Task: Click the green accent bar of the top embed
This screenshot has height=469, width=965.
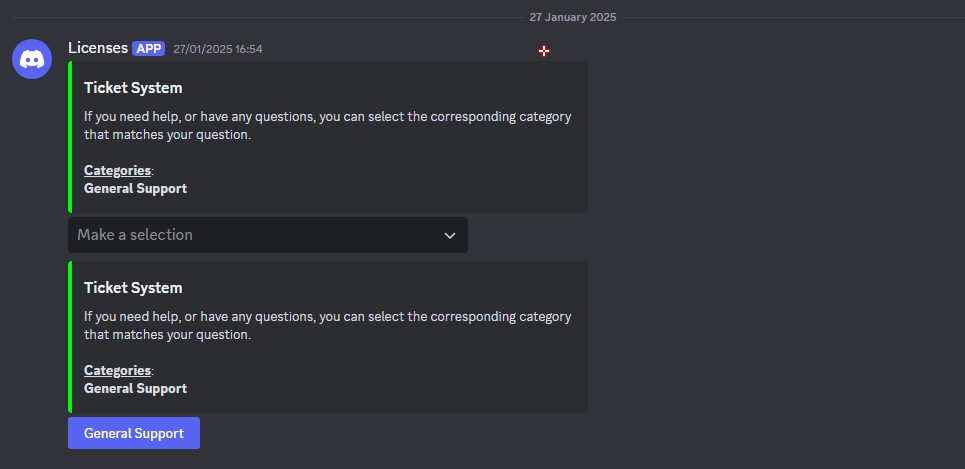Action: pyautogui.click(x=70, y=137)
